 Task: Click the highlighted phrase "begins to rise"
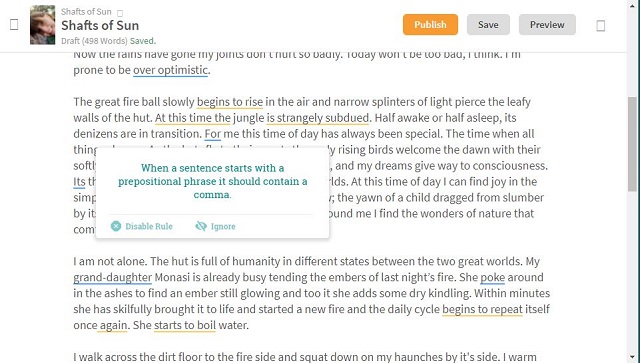click(230, 102)
